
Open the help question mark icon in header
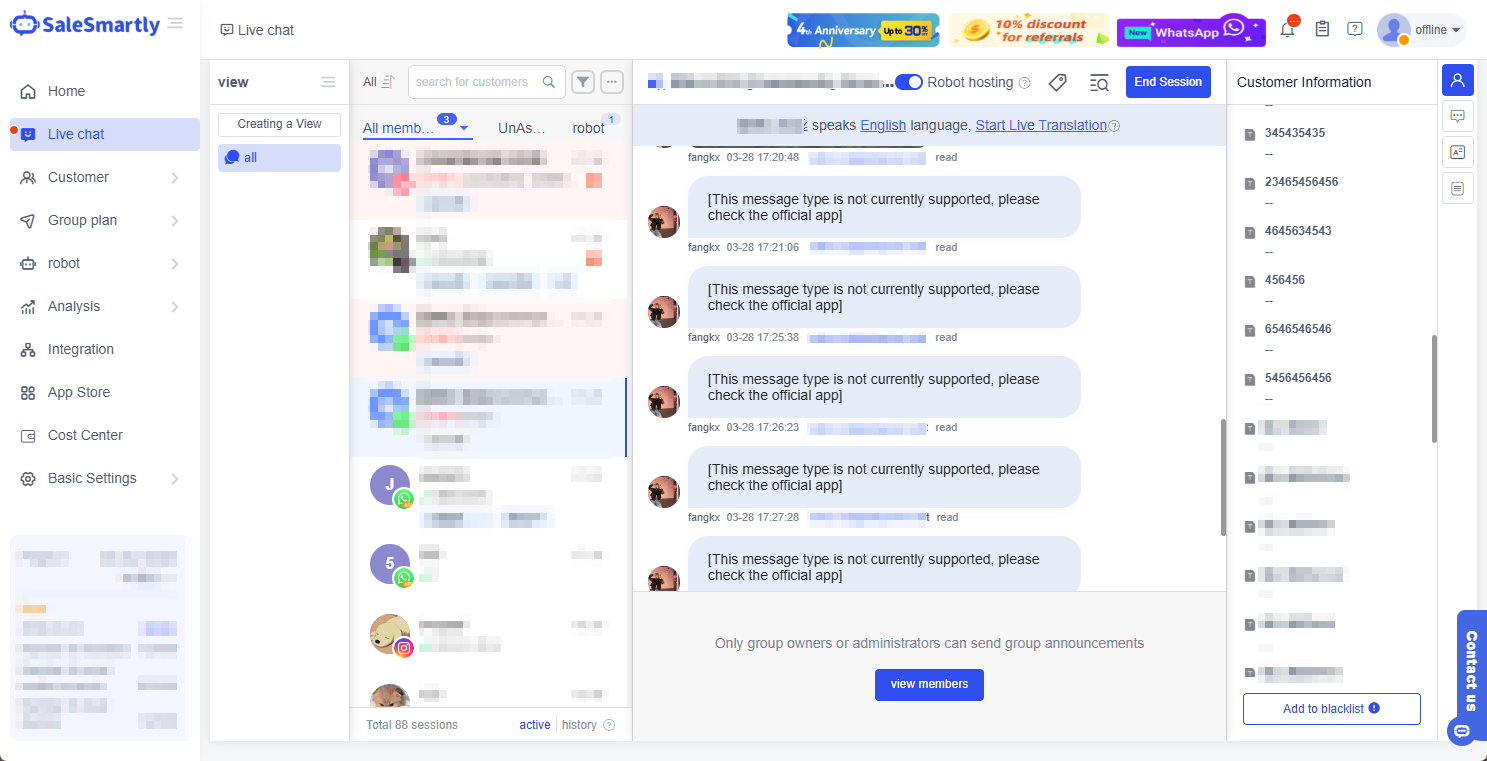1355,29
